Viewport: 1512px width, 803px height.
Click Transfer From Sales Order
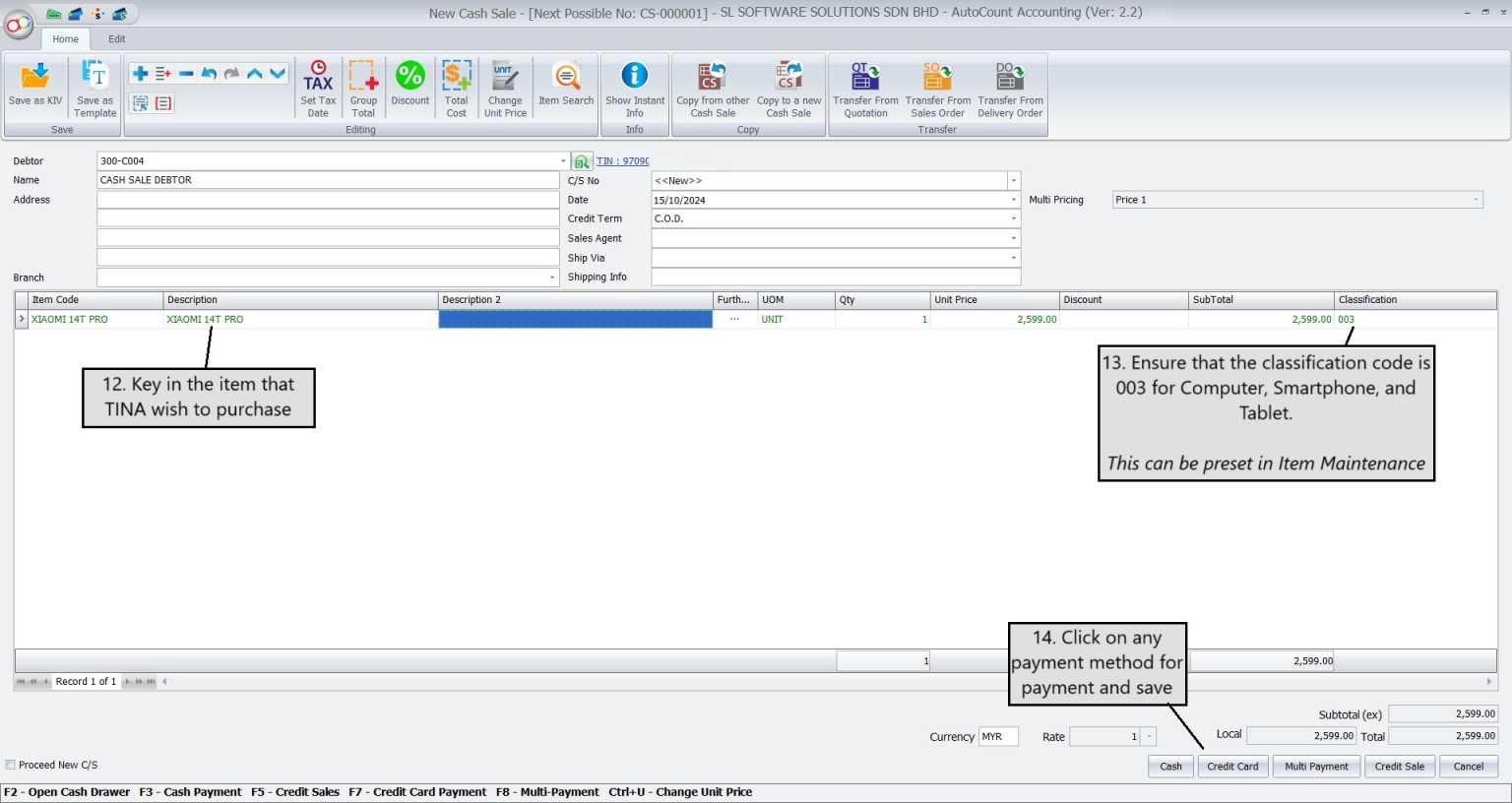937,89
